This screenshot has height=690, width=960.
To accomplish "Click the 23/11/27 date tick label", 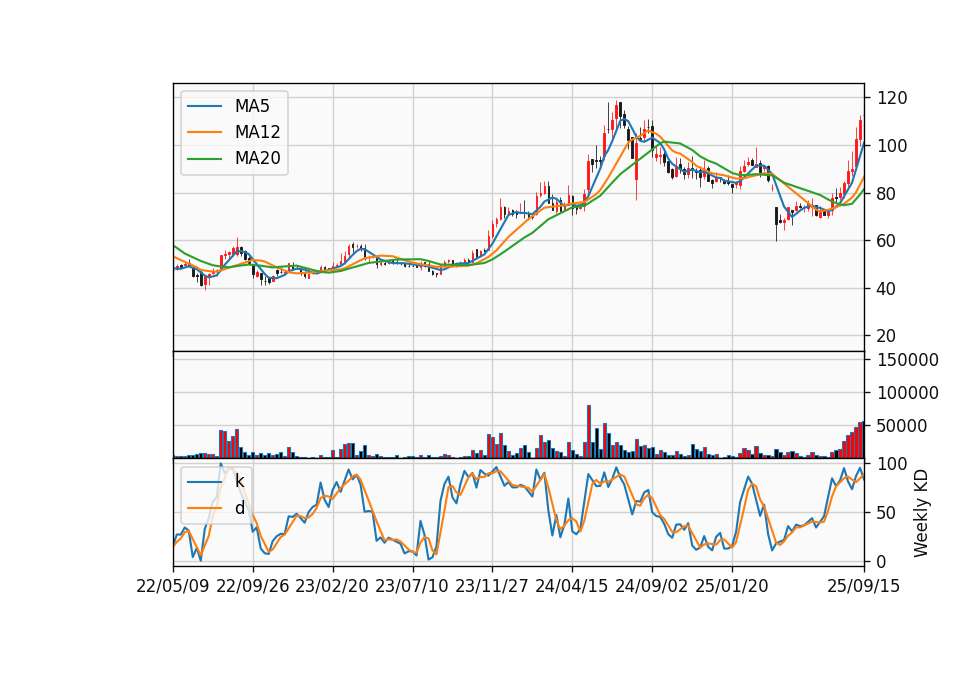I will (492, 586).
